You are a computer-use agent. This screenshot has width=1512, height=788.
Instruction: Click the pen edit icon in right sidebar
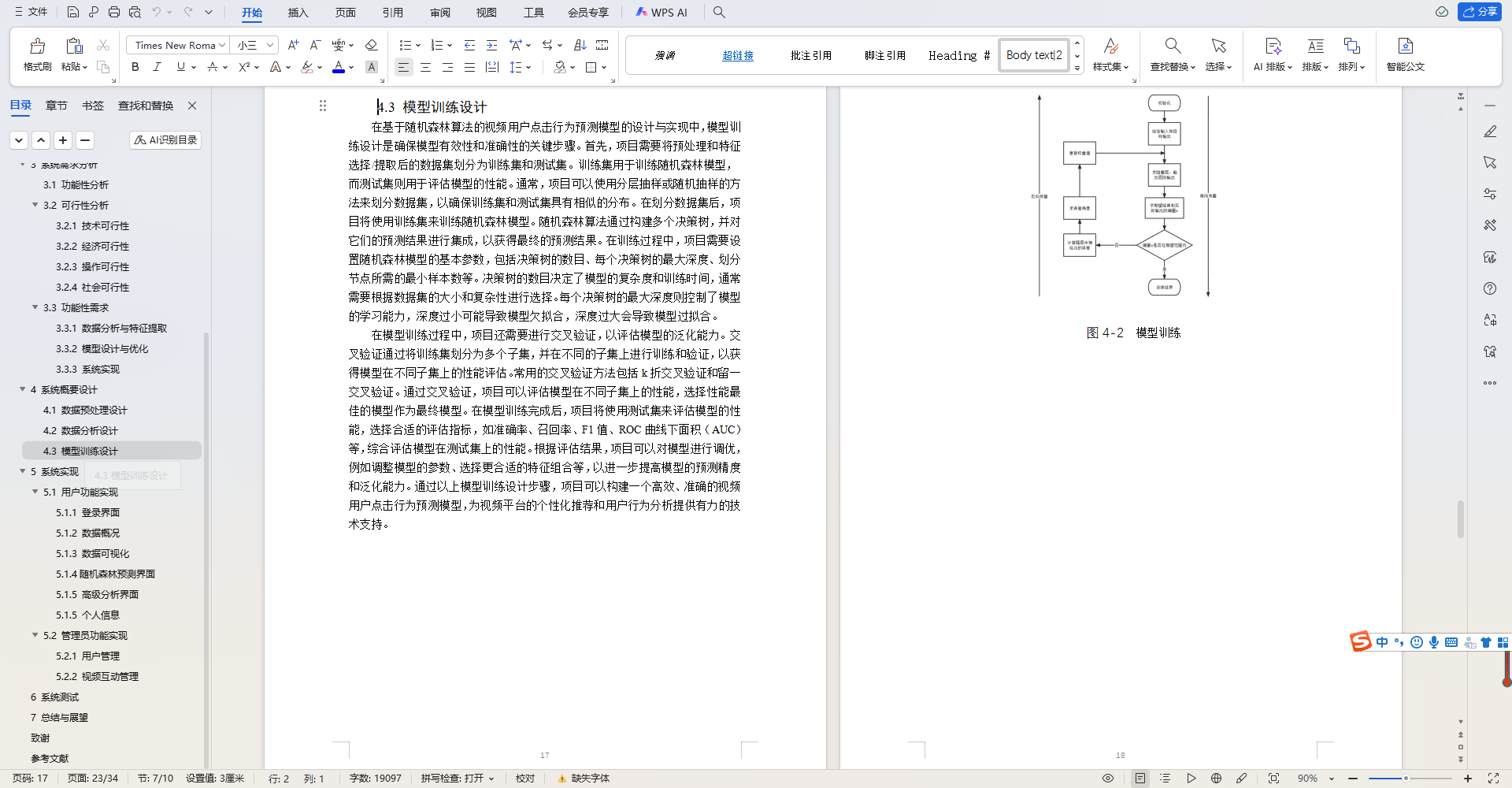1490,132
